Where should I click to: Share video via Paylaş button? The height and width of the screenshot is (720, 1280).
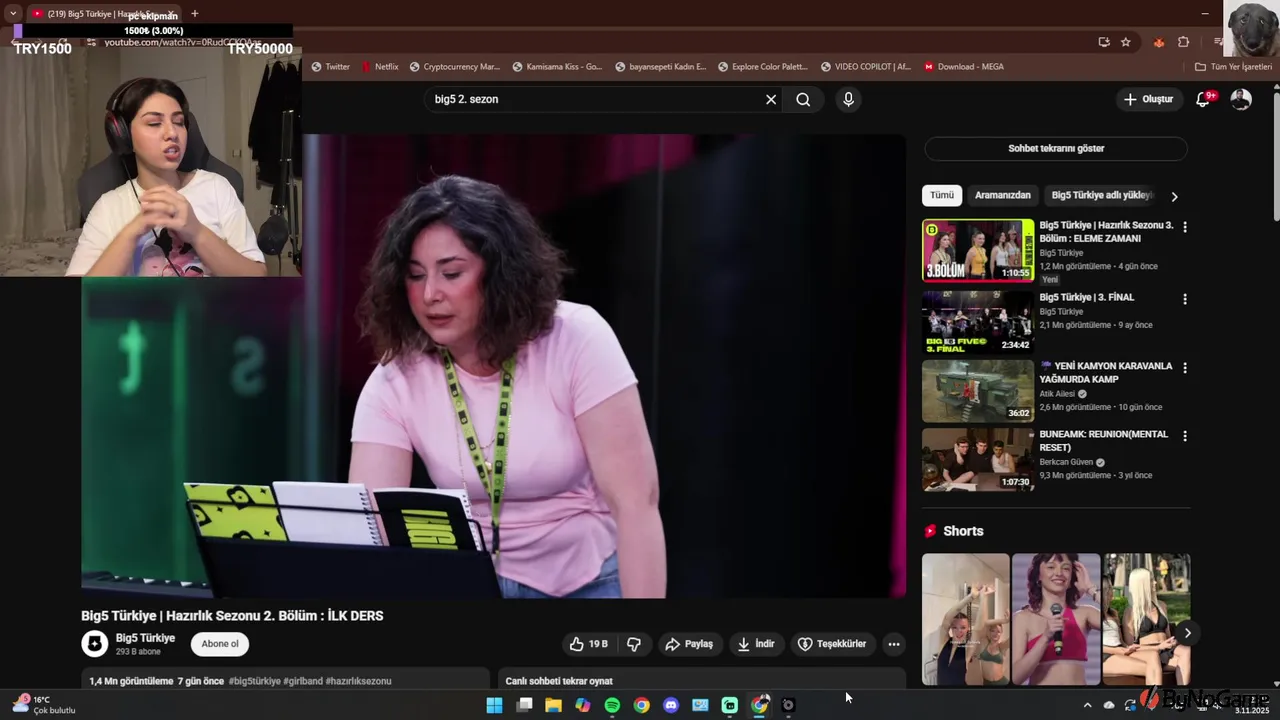689,644
